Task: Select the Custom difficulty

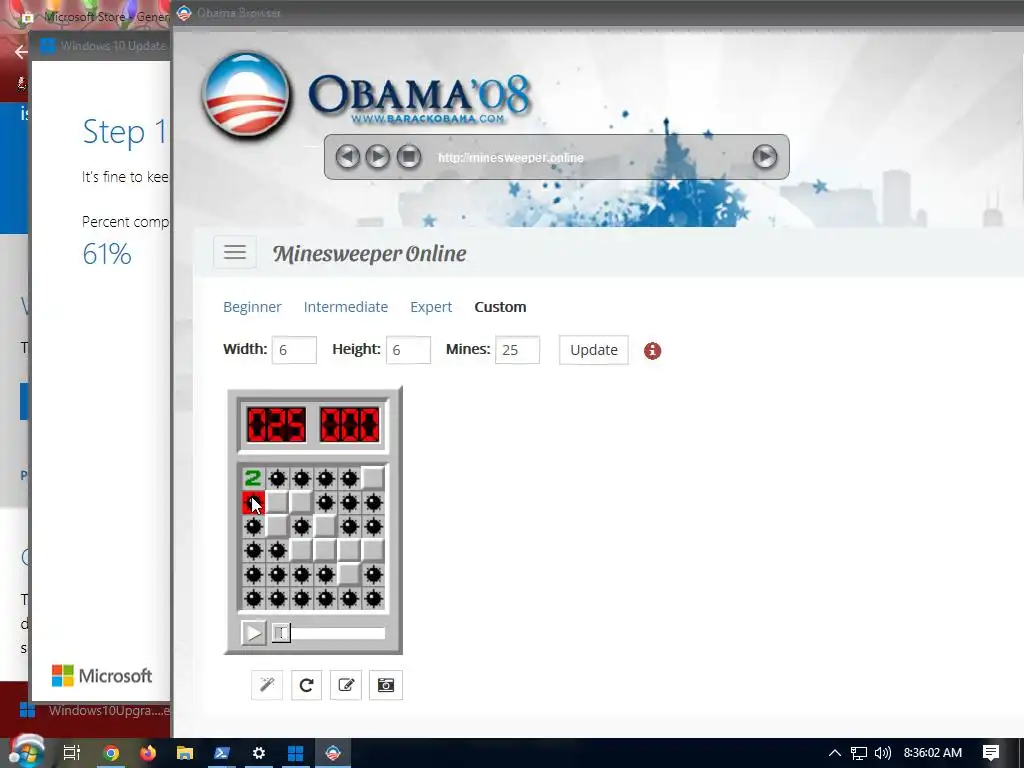Action: [500, 307]
